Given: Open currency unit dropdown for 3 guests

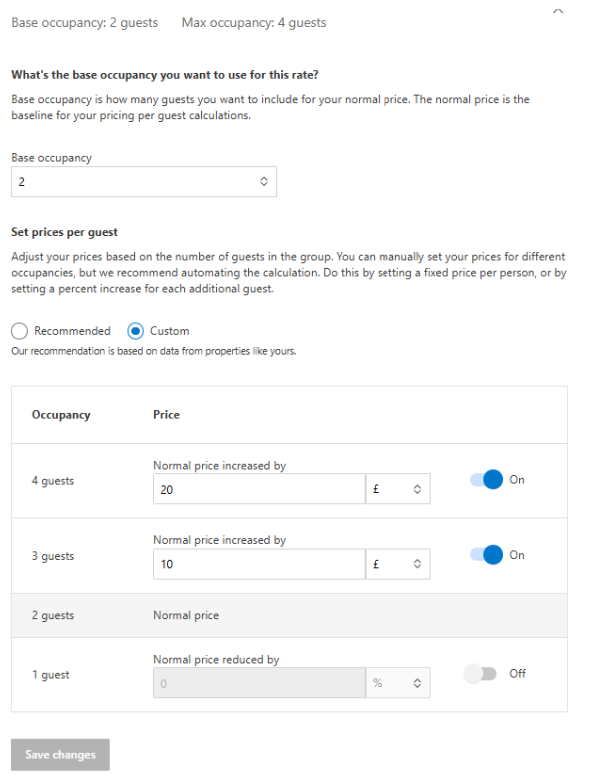Looking at the screenshot, I should tap(398, 564).
